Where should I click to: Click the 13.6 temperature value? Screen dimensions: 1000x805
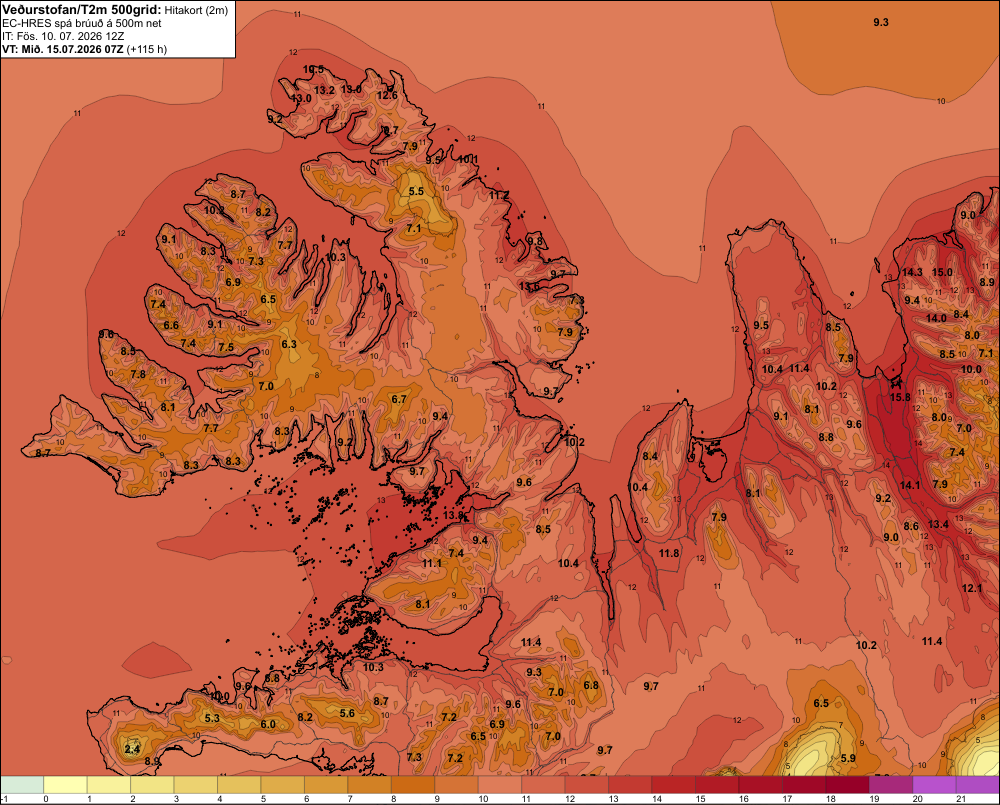[x=529, y=286]
